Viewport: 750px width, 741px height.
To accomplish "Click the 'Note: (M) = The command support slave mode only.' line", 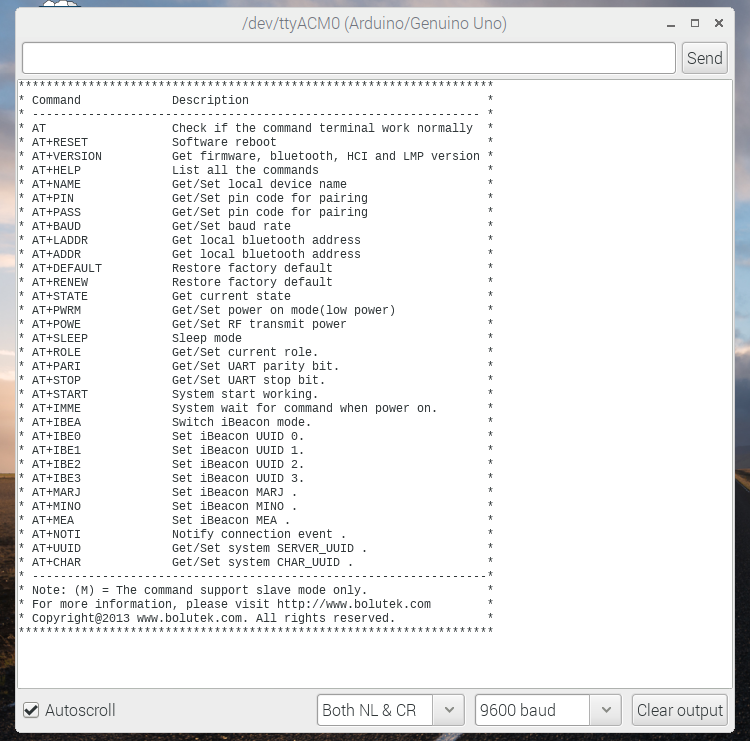I will tap(199, 590).
